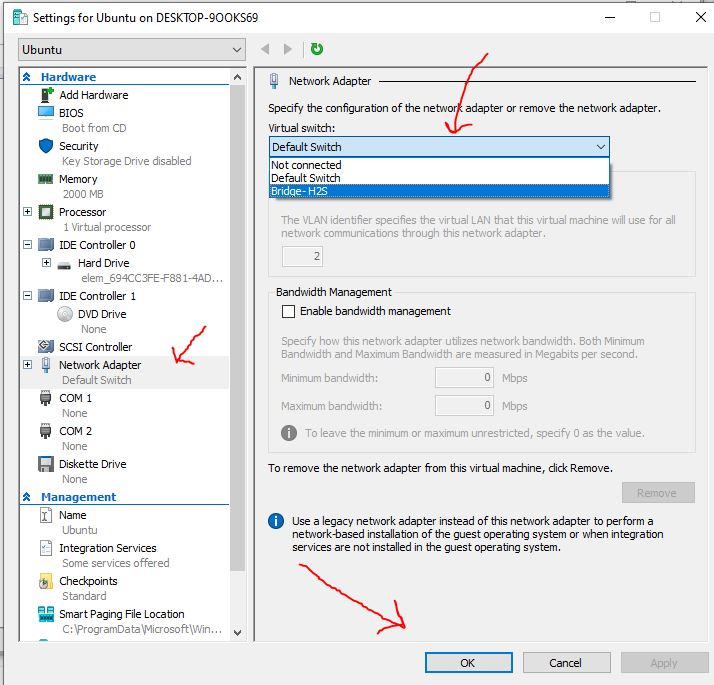
Task: Select Some services offered text
Action: tap(116, 563)
